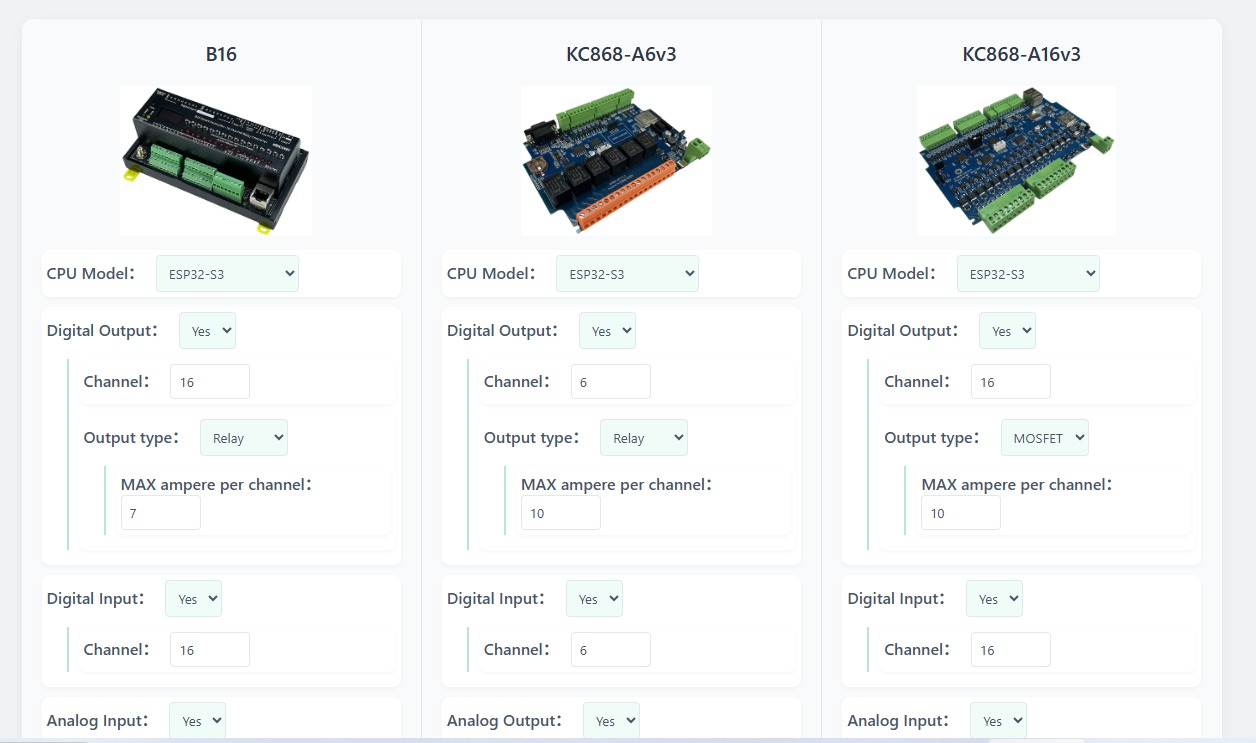Open B16 Digital Input Yes dropdown
The width and height of the screenshot is (1256, 743).
tap(193, 599)
